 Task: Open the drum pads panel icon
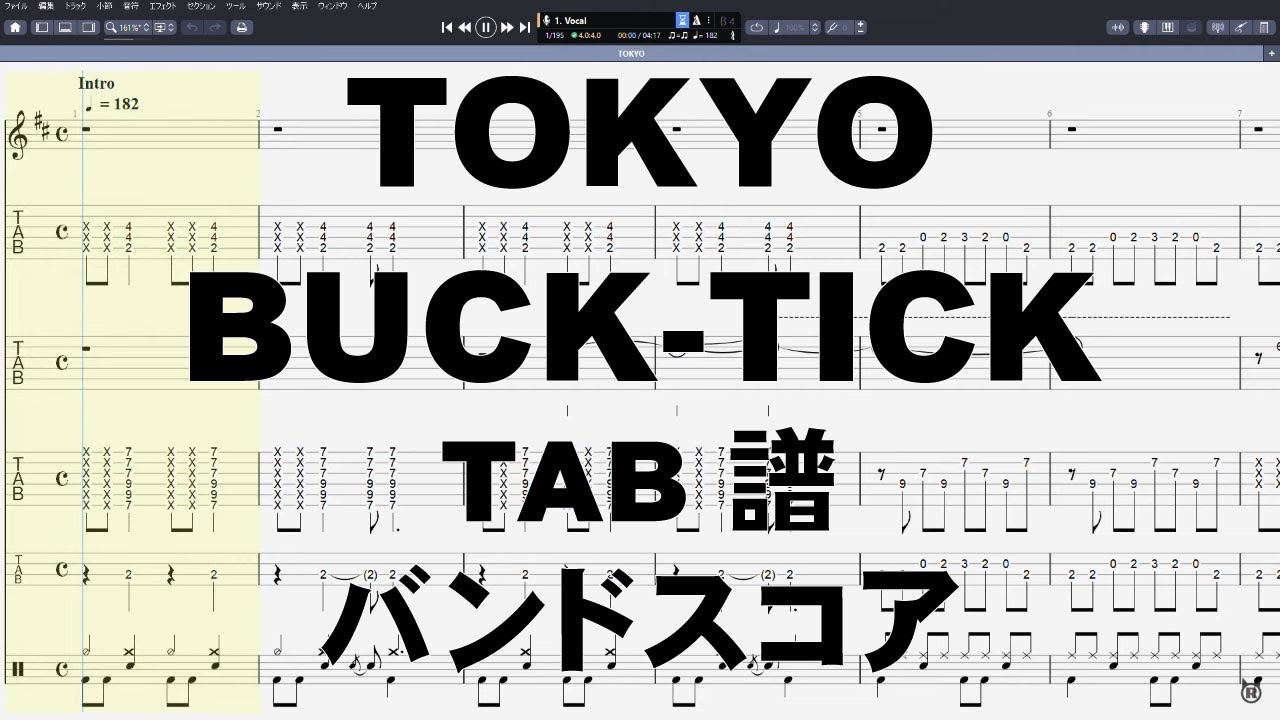(1190, 27)
